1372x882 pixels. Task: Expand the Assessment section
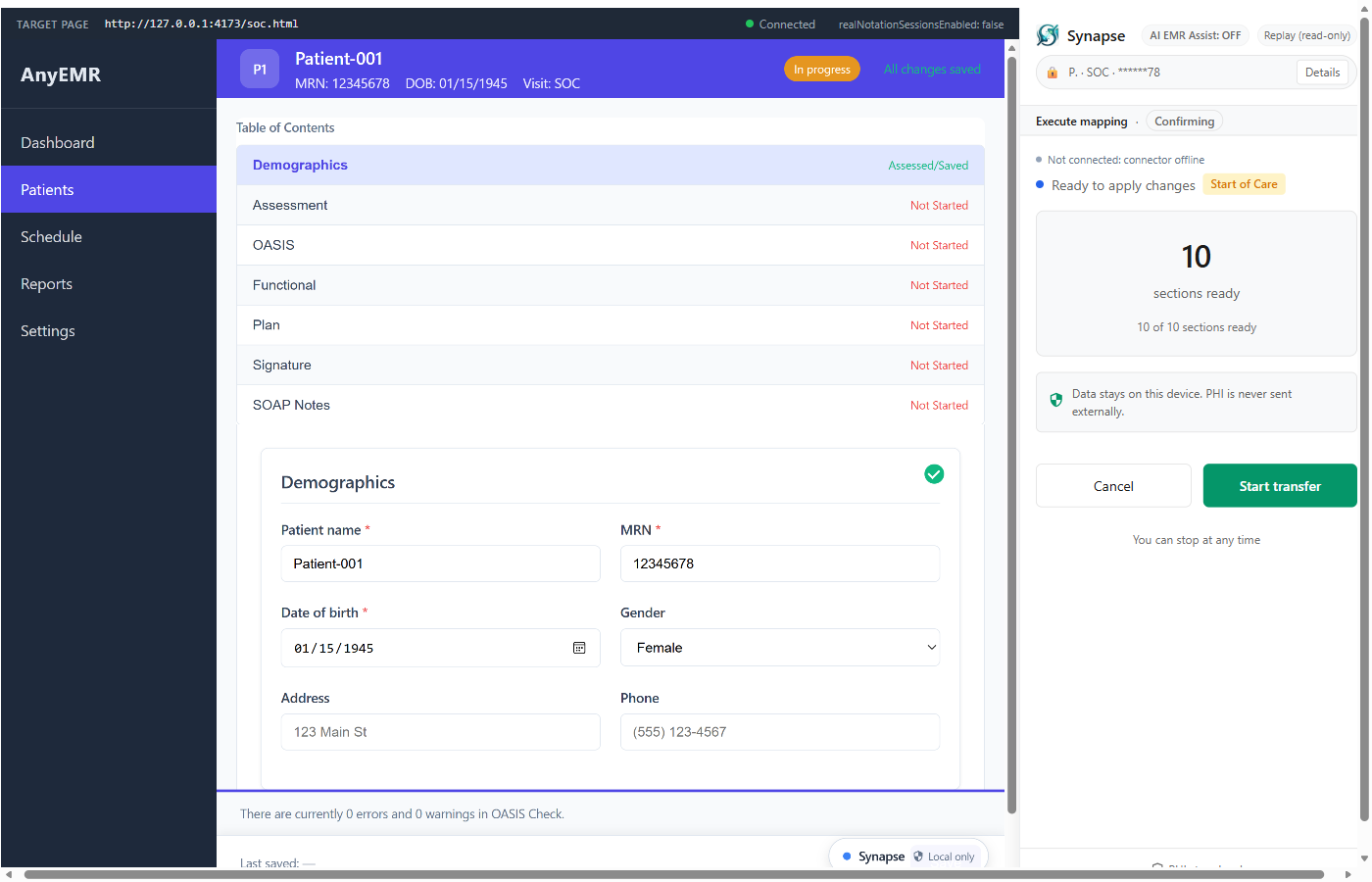[610, 205]
